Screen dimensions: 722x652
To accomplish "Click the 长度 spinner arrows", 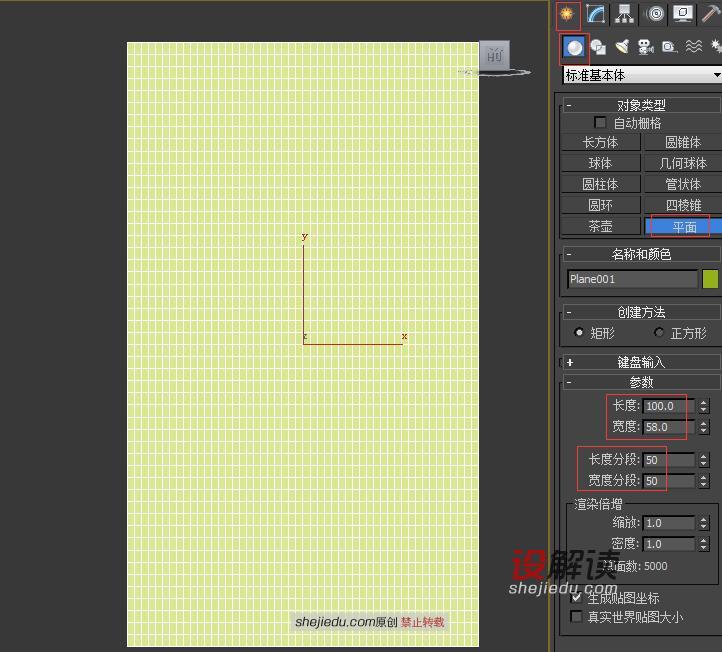I will (x=703, y=406).
